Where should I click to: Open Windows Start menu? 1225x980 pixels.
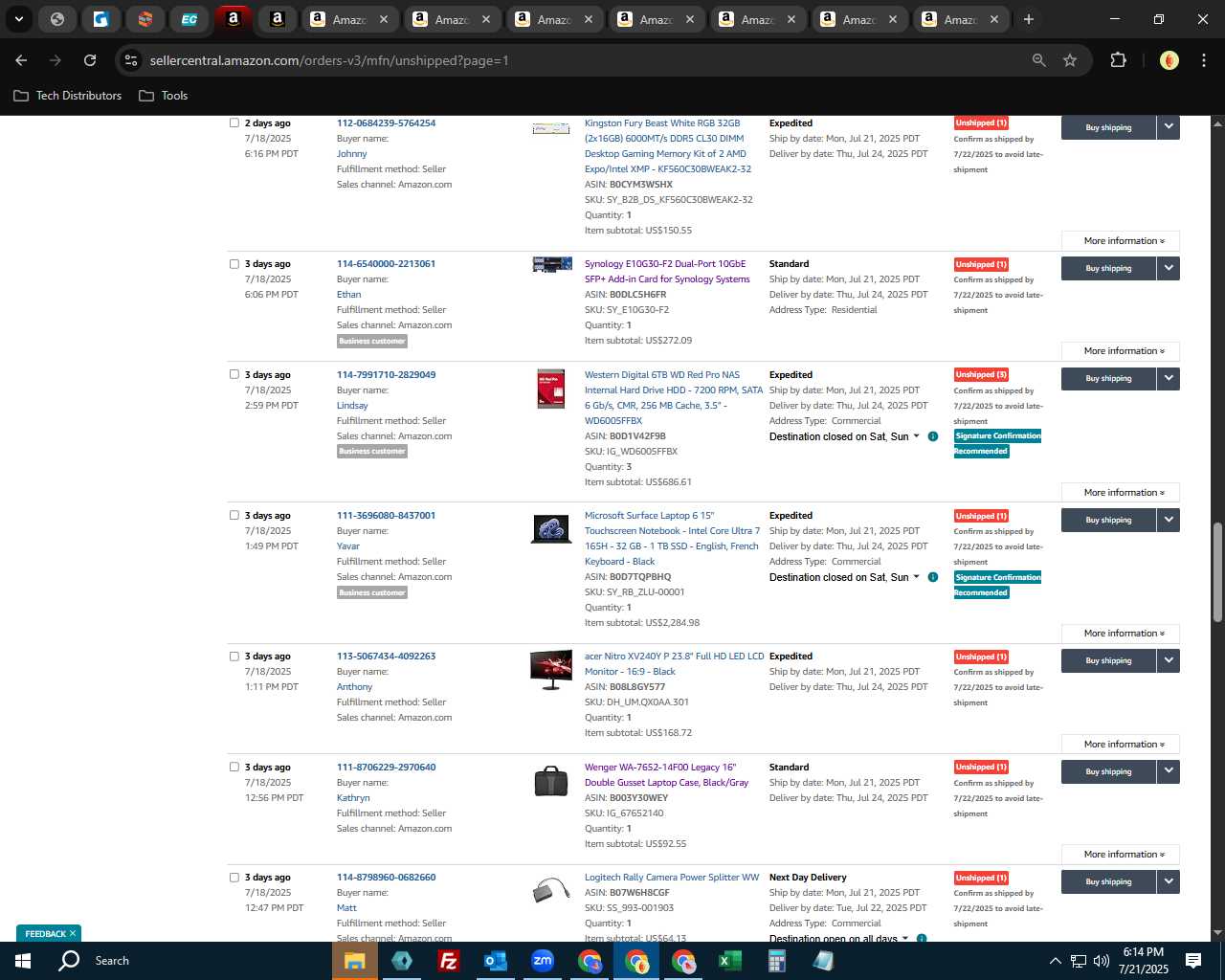click(x=23, y=961)
